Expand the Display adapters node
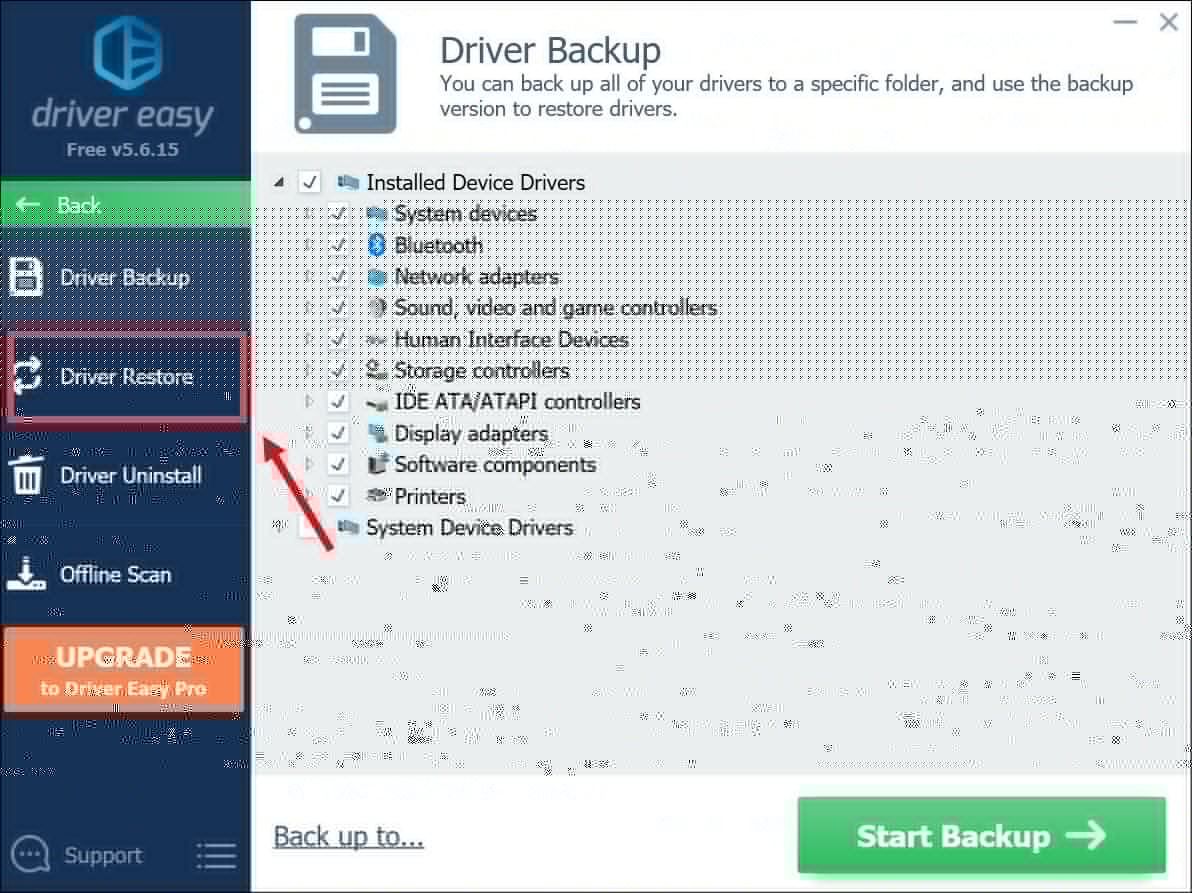 pyautogui.click(x=308, y=432)
